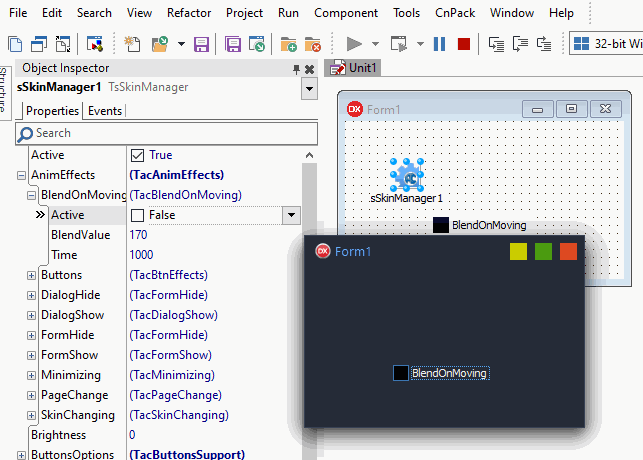Expand the FormHide property node

click(31, 335)
